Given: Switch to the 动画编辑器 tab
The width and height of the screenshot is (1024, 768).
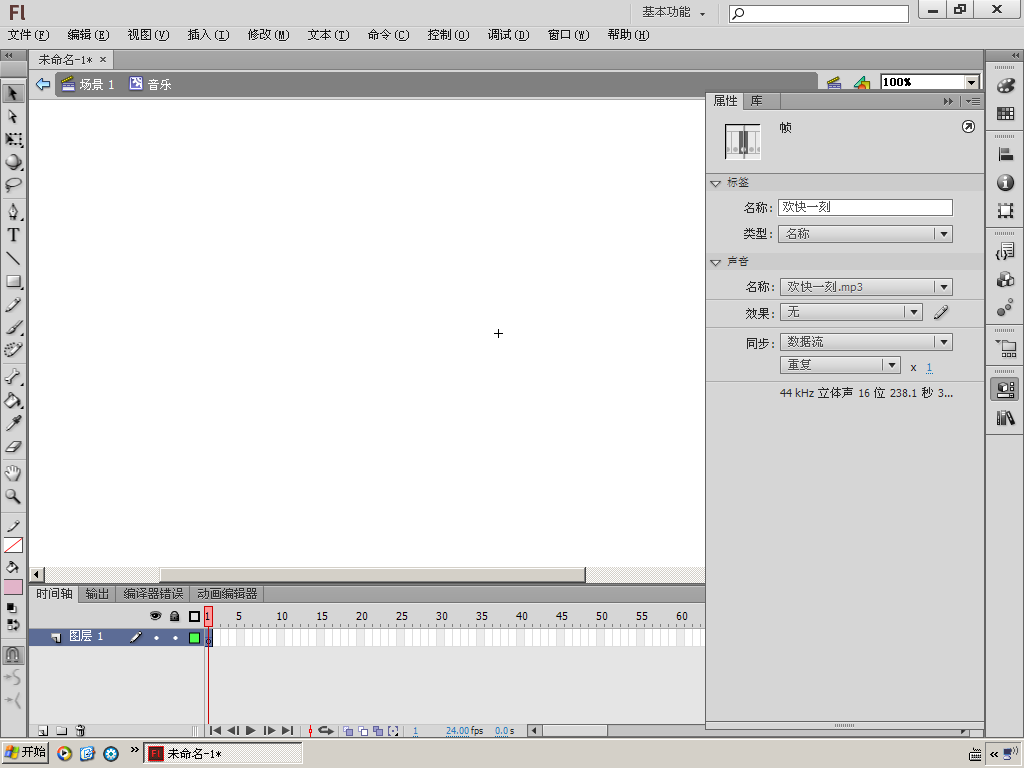Looking at the screenshot, I should [x=227, y=594].
